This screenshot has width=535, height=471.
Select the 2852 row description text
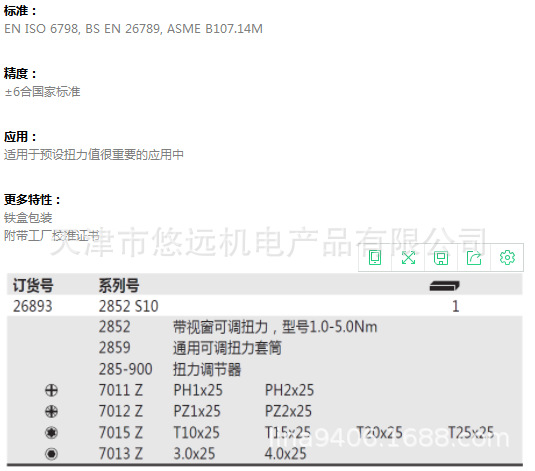275,327
